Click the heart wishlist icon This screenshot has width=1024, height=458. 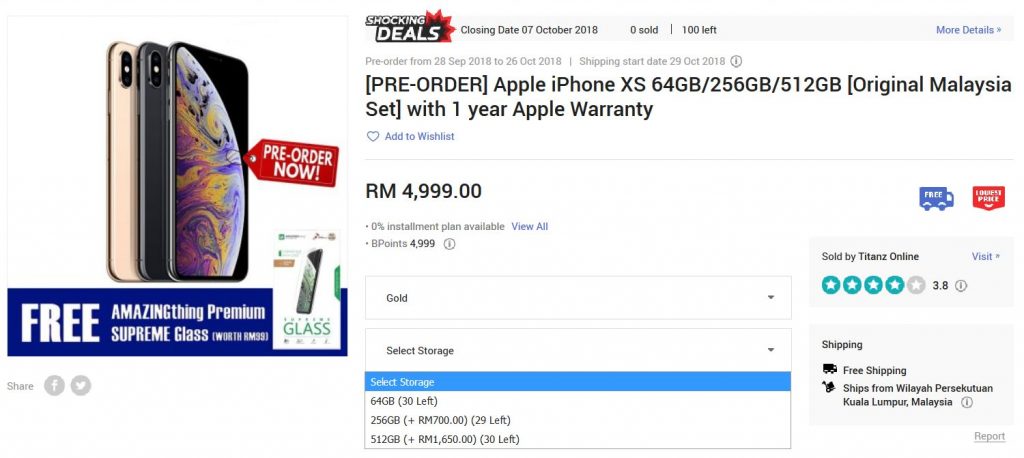coord(372,137)
